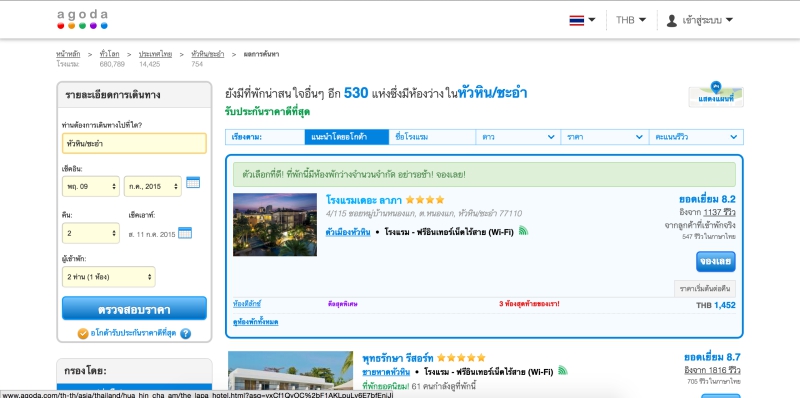Click ดูห้องพักทั้งหมด link
The width and height of the screenshot is (800, 398).
256,322
